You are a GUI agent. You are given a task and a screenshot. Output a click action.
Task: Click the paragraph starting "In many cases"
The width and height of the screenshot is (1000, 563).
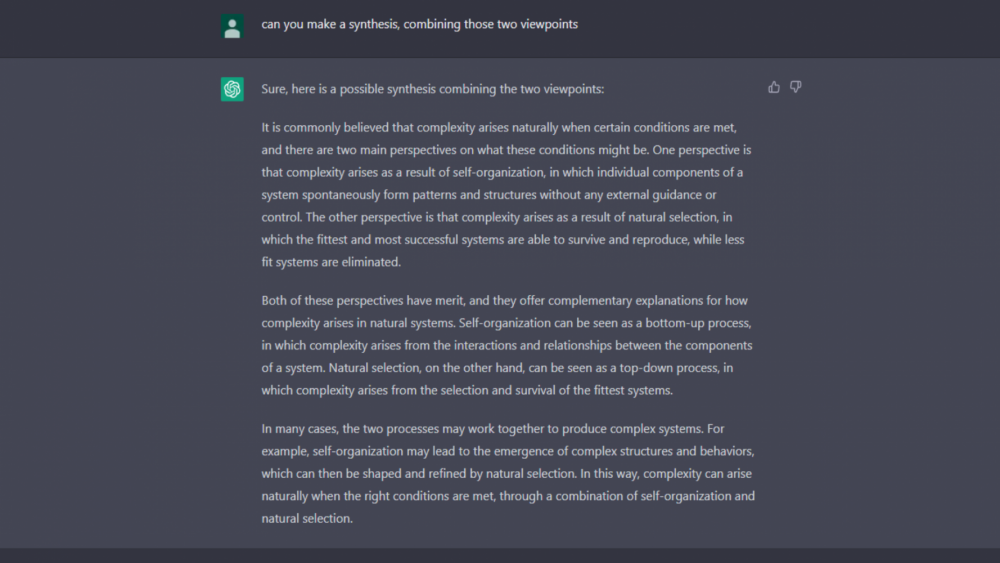pyautogui.click(x=508, y=473)
